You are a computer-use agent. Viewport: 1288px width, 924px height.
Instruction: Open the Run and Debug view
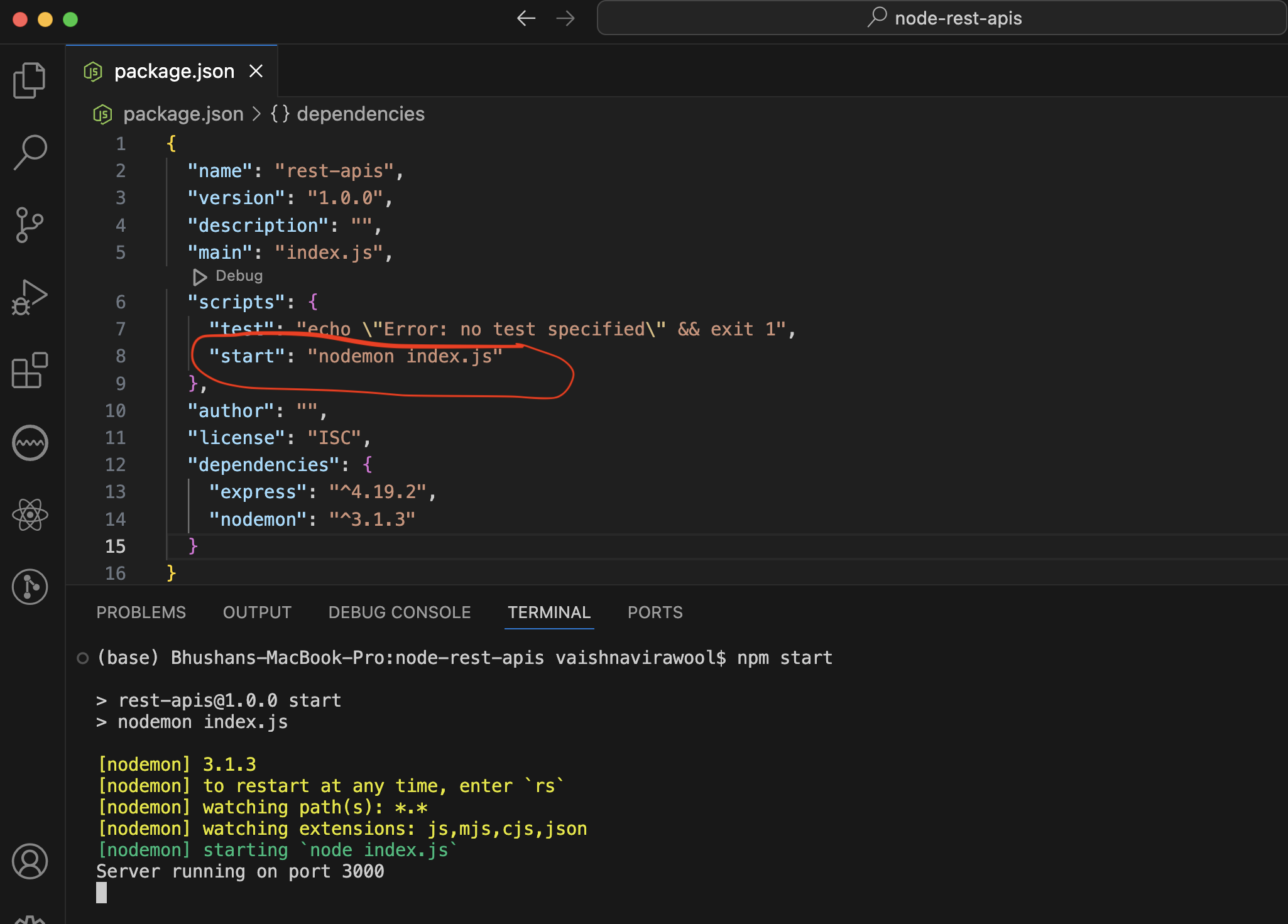(30, 297)
